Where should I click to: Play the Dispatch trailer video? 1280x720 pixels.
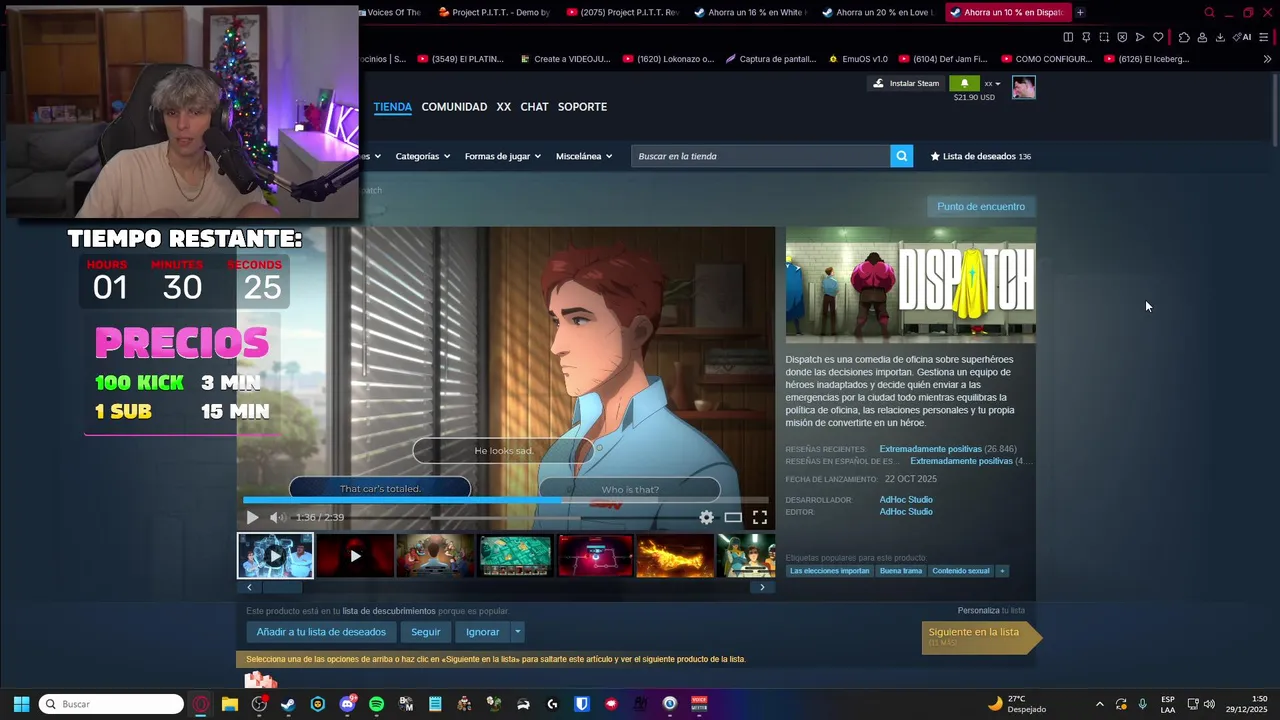[x=252, y=517]
